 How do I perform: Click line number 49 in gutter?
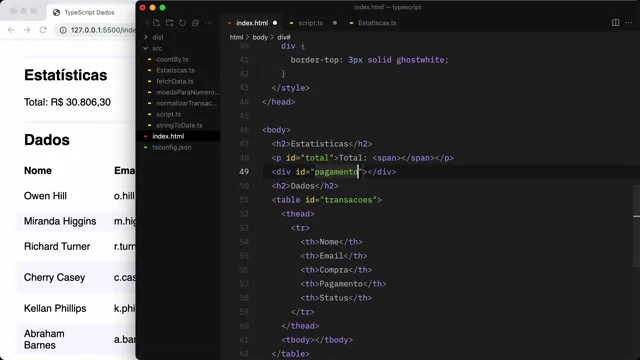pos(244,172)
